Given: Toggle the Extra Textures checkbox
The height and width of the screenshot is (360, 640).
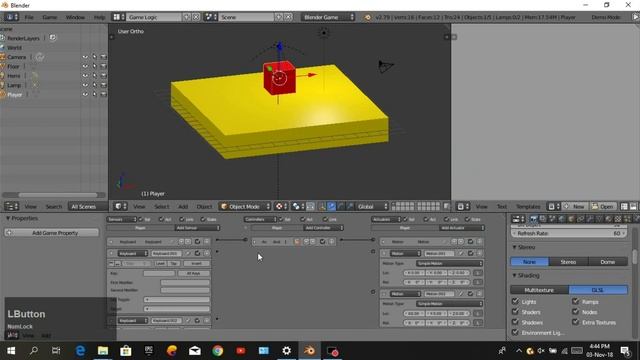Looking at the screenshot, I should point(576,322).
